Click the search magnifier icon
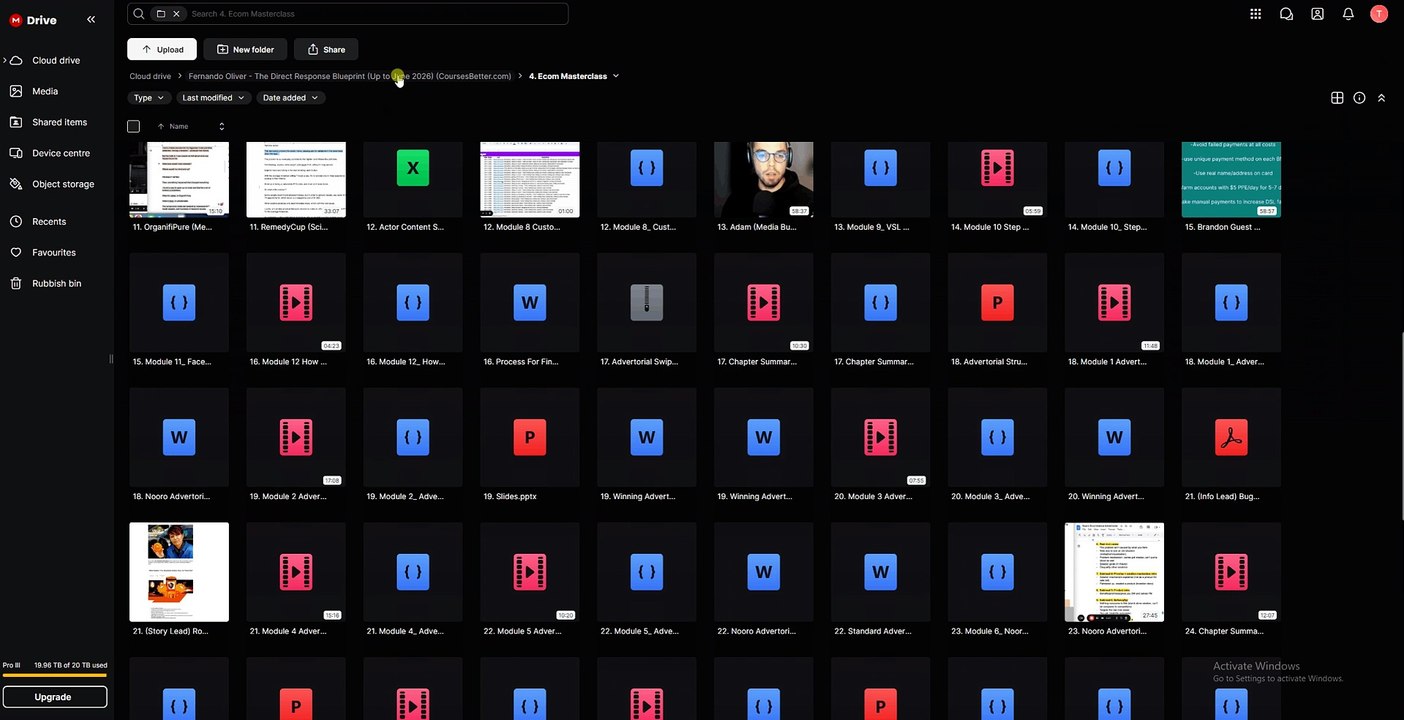This screenshot has width=1404, height=720. 139,14
